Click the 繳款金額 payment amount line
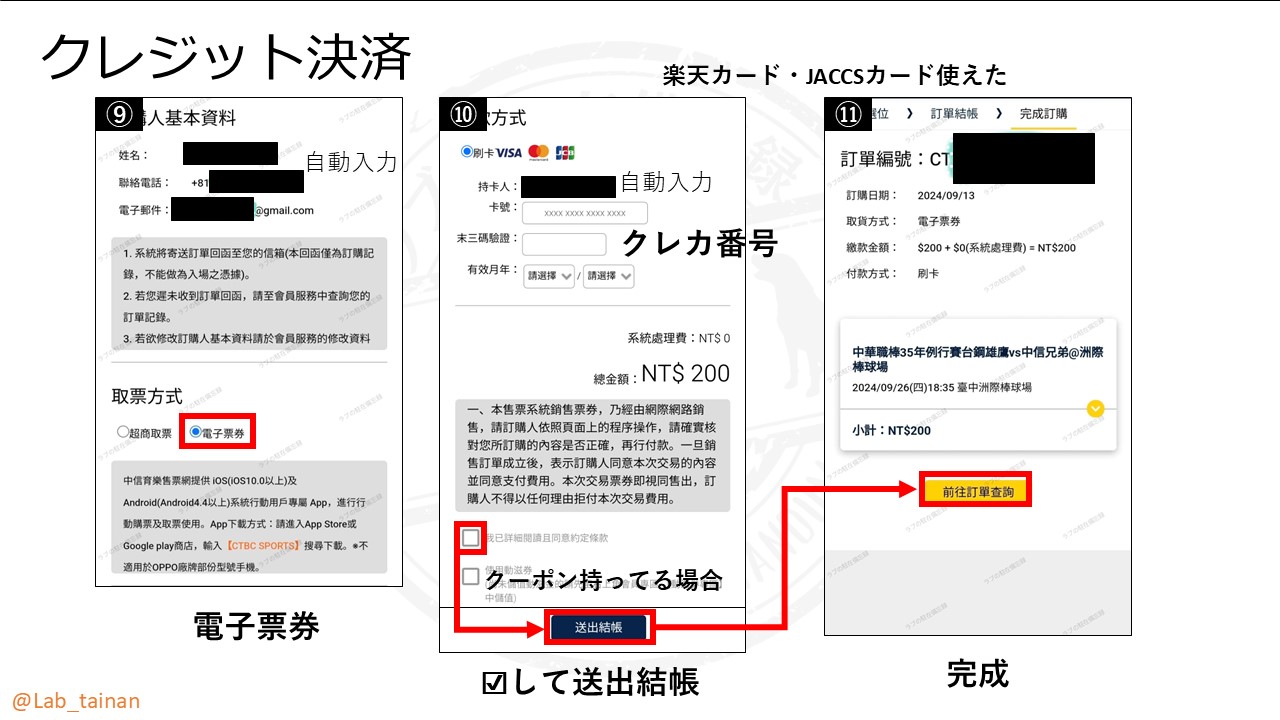 point(959,247)
